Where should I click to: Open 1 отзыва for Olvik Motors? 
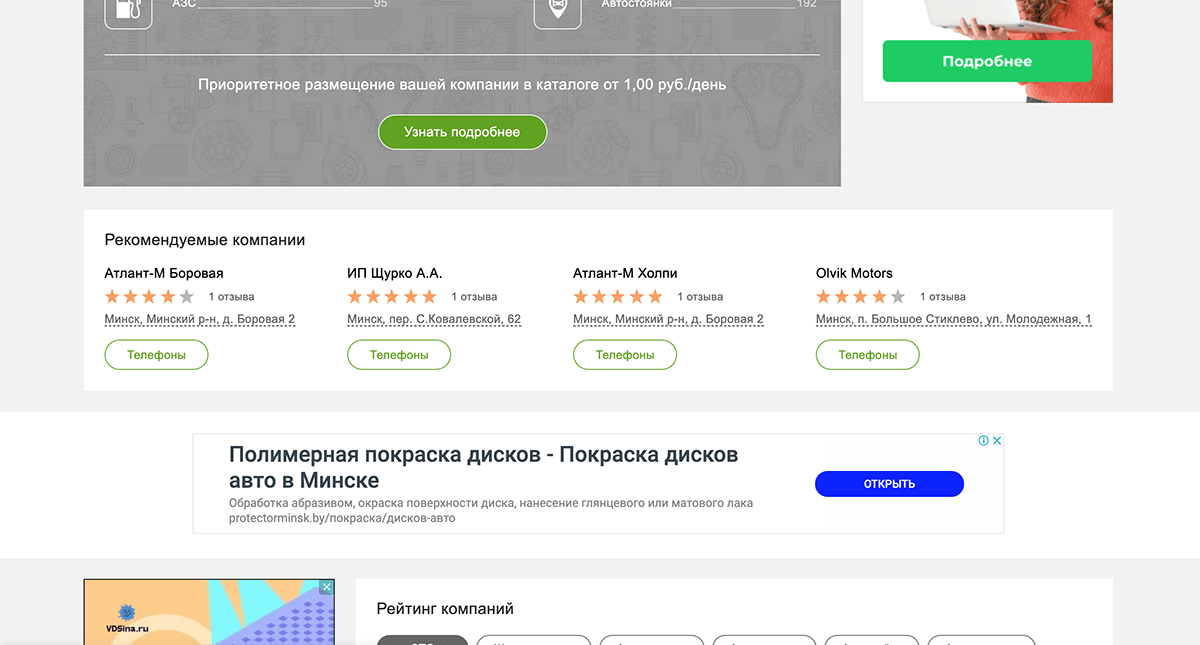[943, 297]
